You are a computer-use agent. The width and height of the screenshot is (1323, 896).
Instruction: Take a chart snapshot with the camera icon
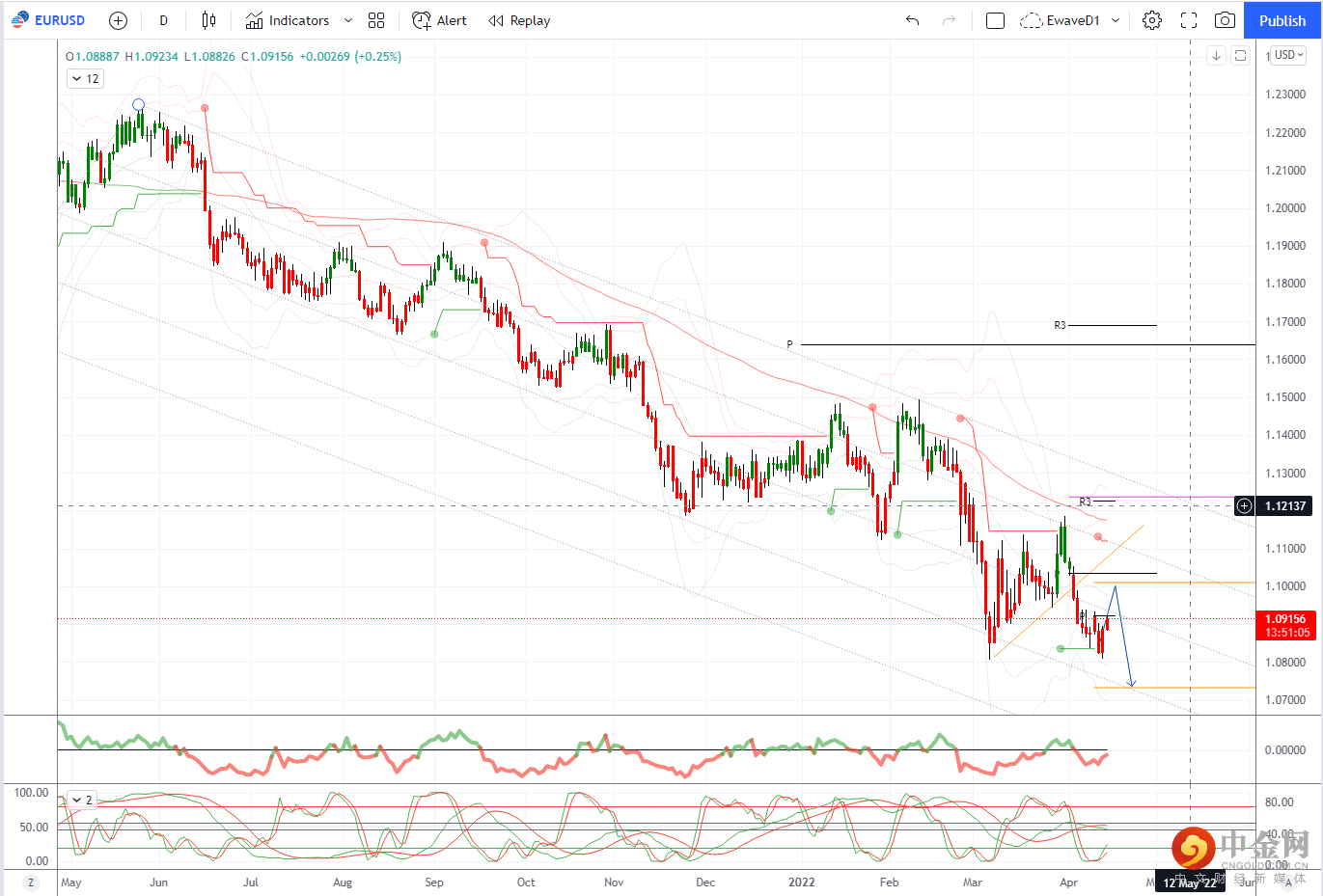[1225, 20]
